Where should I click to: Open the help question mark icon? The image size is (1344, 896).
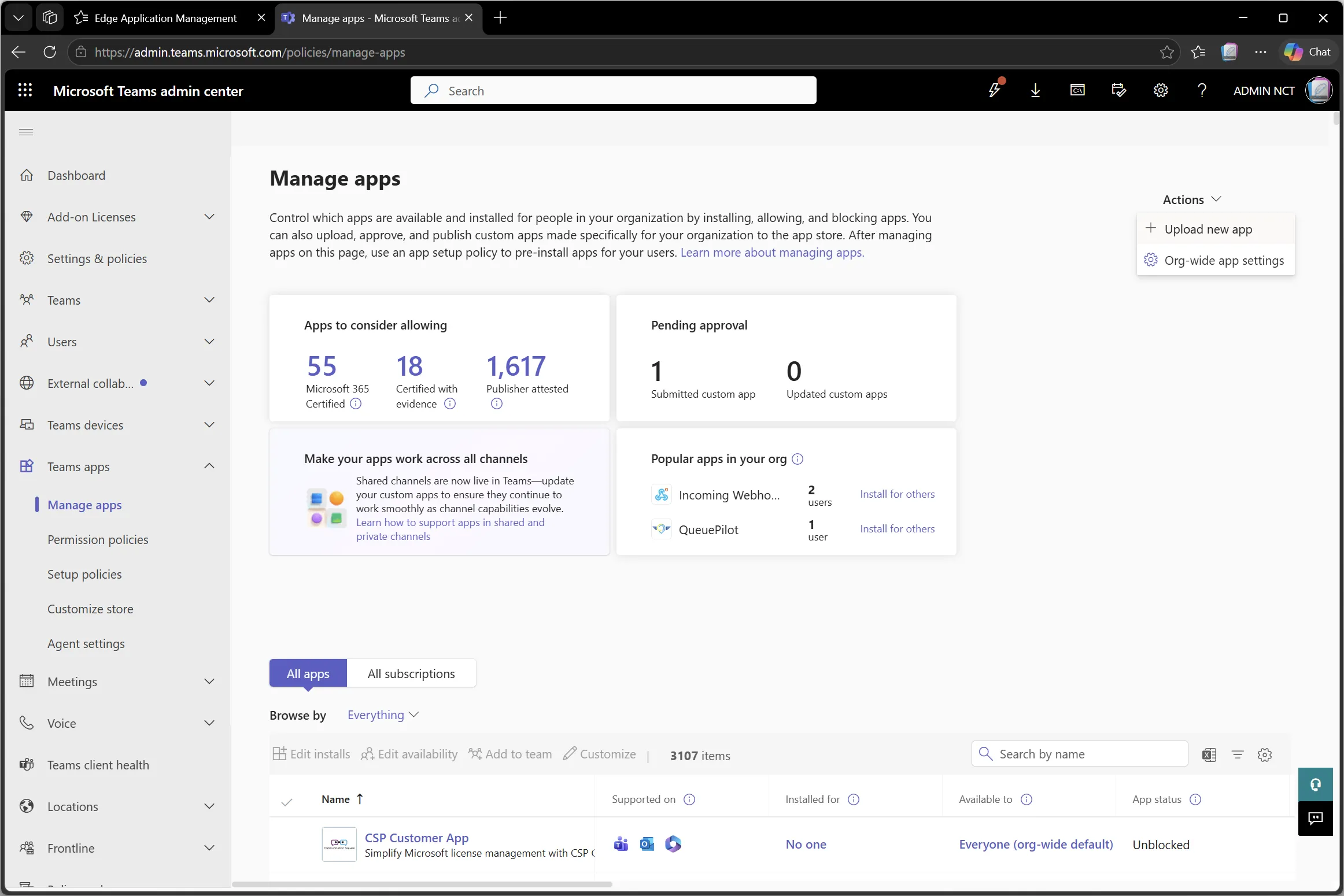point(1202,90)
